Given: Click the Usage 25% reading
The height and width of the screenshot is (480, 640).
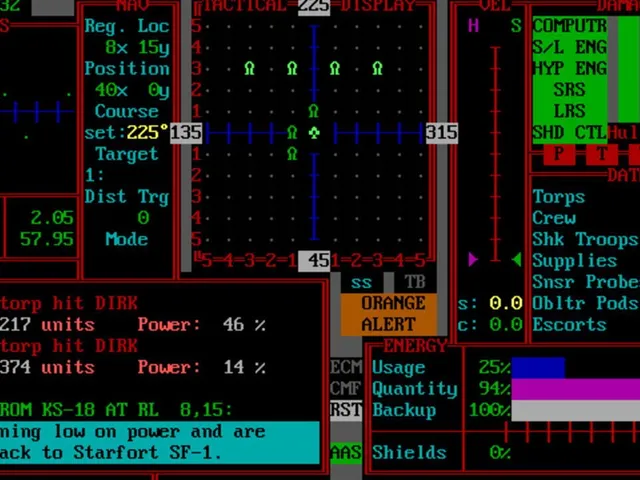Looking at the screenshot, I should pyautogui.click(x=494, y=367).
